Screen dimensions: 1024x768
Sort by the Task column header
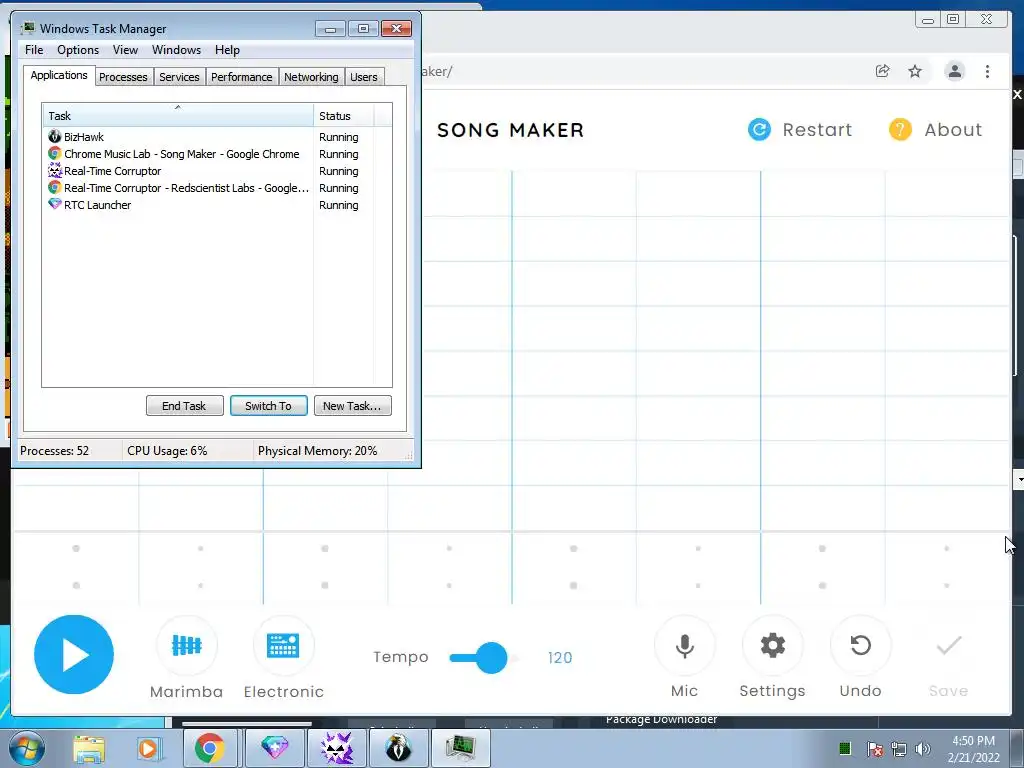(x=178, y=116)
